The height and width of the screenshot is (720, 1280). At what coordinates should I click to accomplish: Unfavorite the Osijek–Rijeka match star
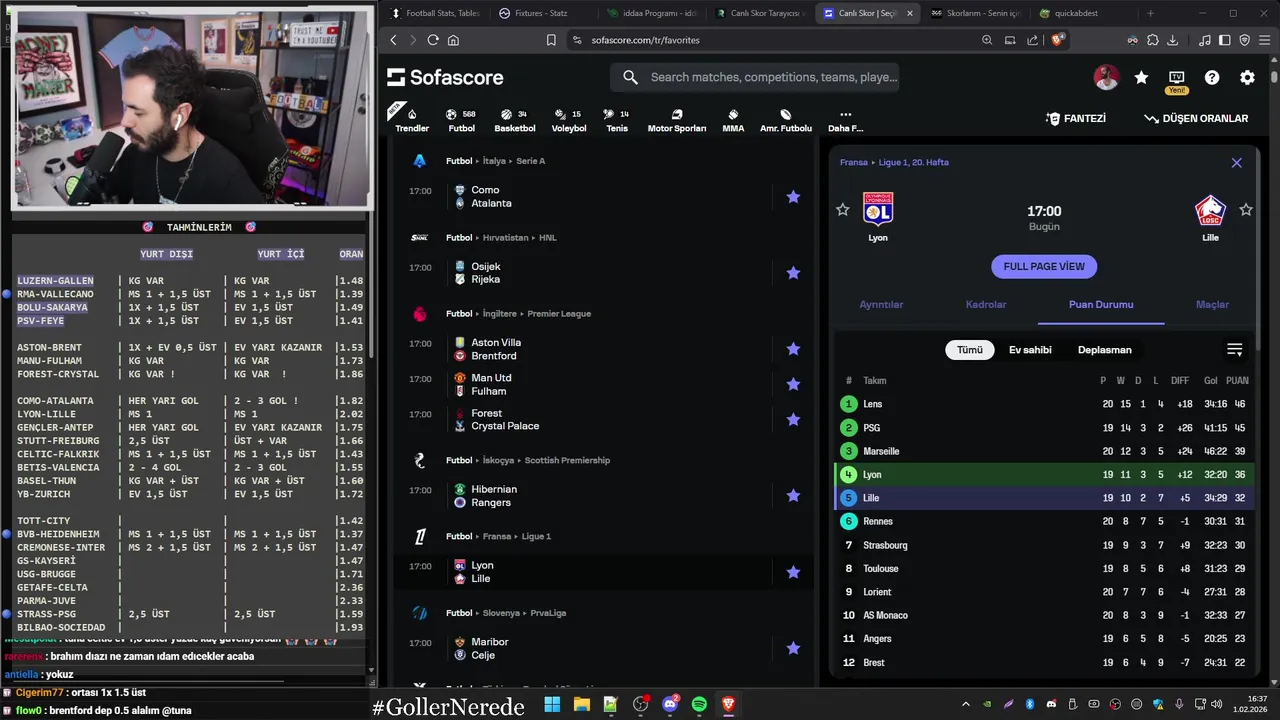(x=793, y=273)
